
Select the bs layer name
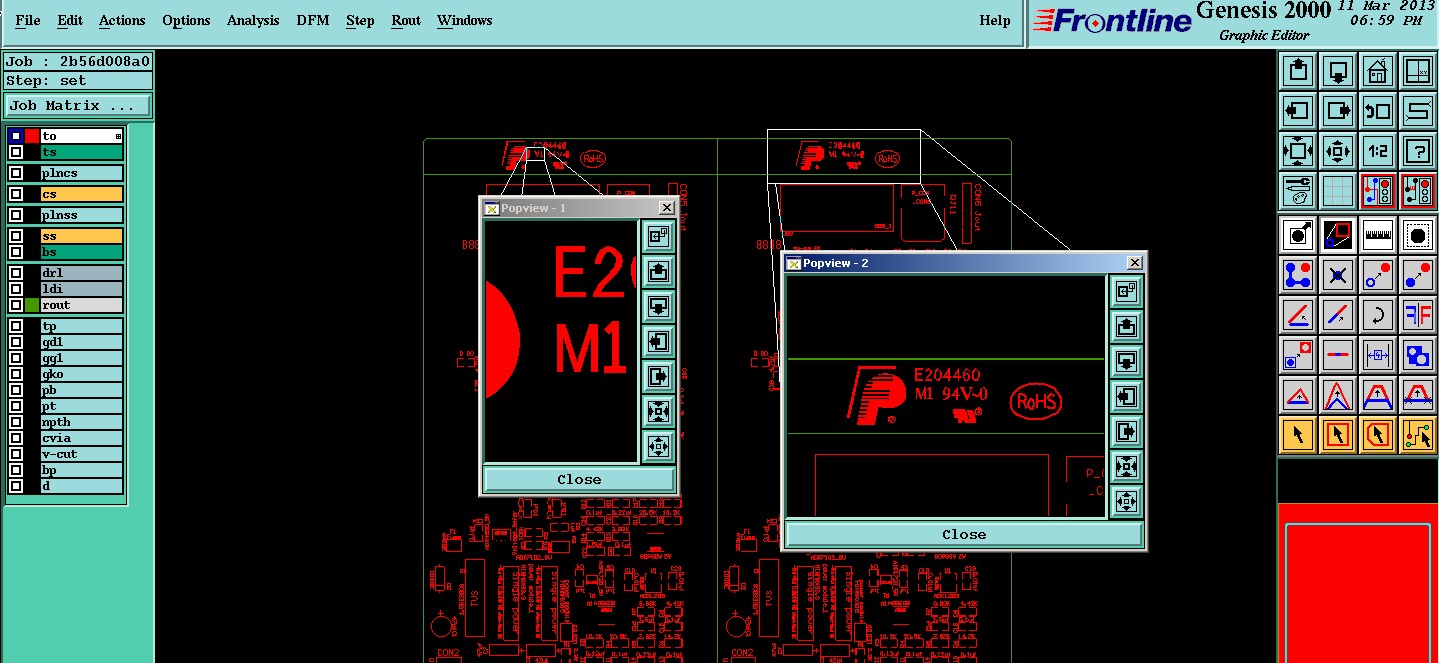(x=82, y=252)
